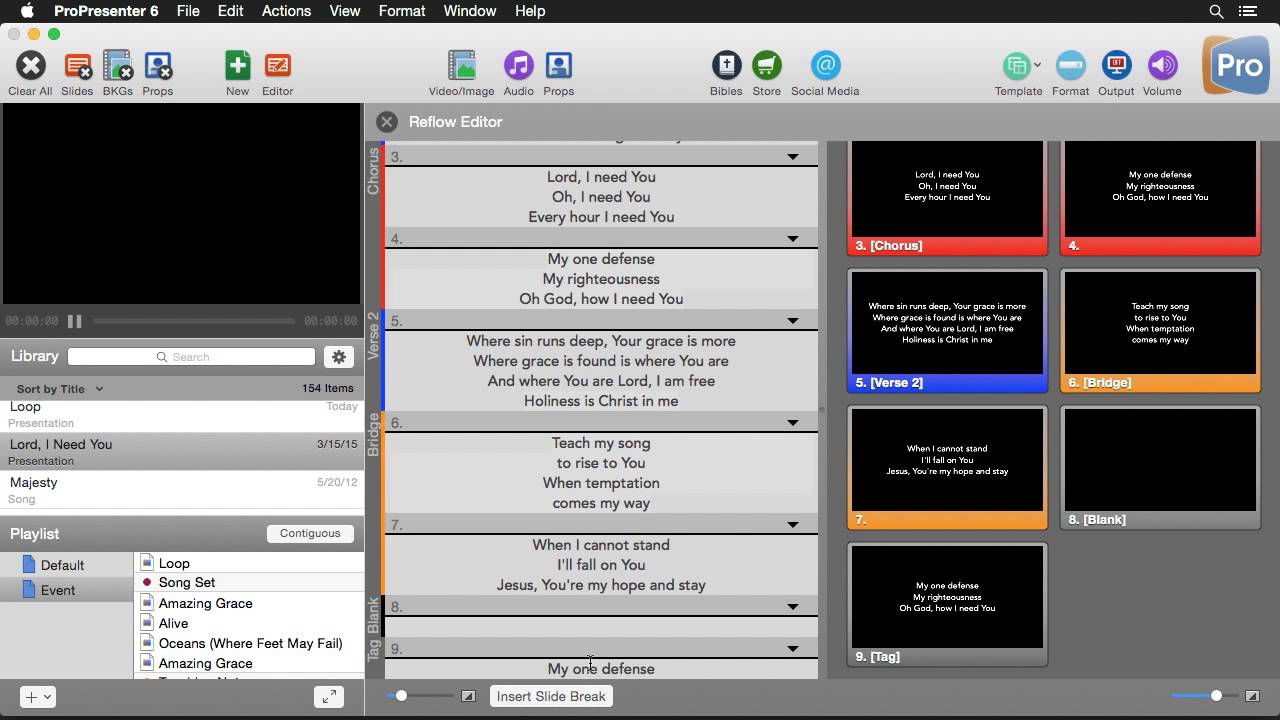Open the Apple menu

[x=27, y=11]
